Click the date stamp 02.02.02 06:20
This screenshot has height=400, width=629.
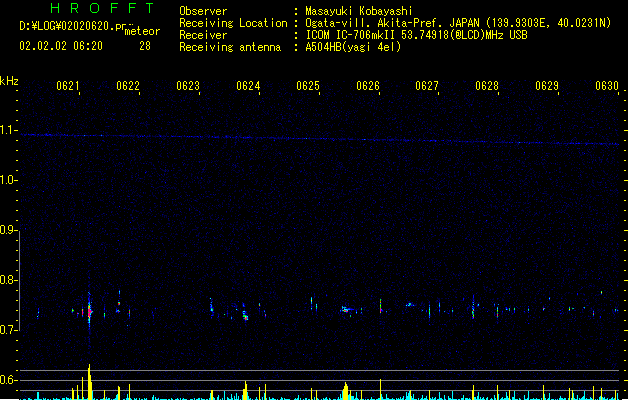[x=61, y=46]
